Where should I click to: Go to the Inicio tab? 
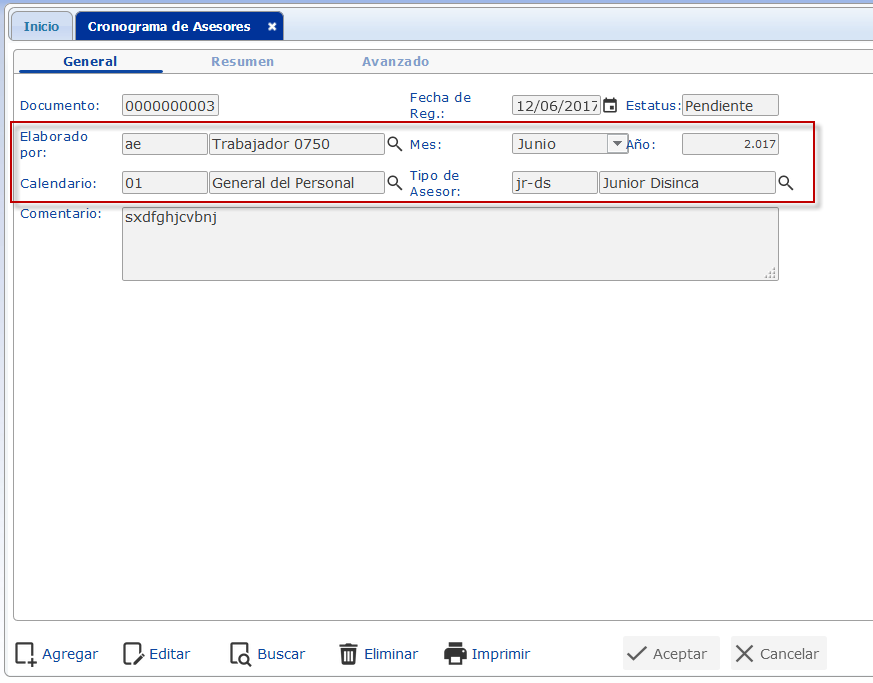(41, 27)
